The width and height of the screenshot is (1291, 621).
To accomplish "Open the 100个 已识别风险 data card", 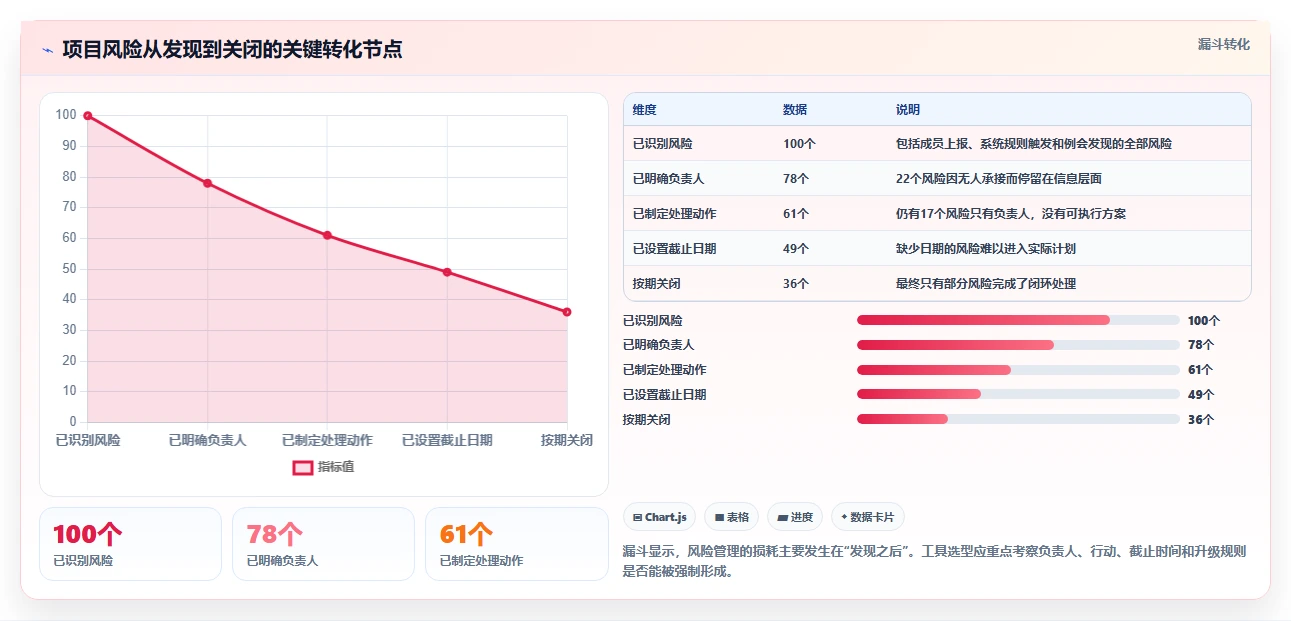I will pos(130,544).
